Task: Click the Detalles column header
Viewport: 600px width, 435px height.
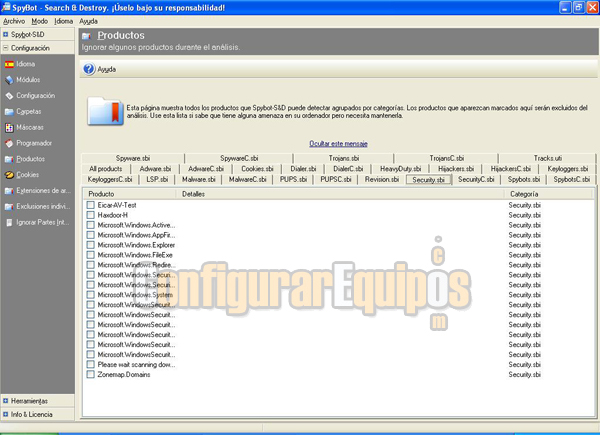Action: click(340, 194)
